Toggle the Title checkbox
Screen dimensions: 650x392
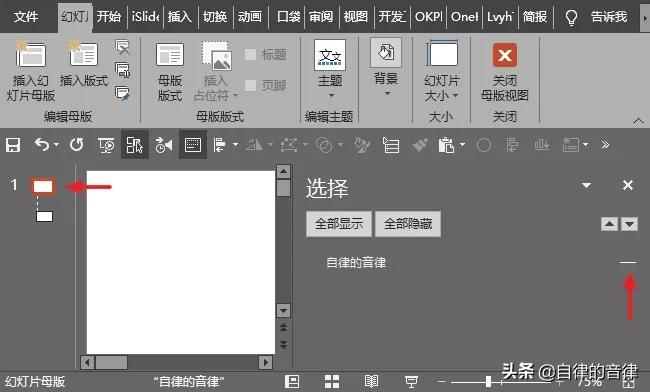[250, 54]
